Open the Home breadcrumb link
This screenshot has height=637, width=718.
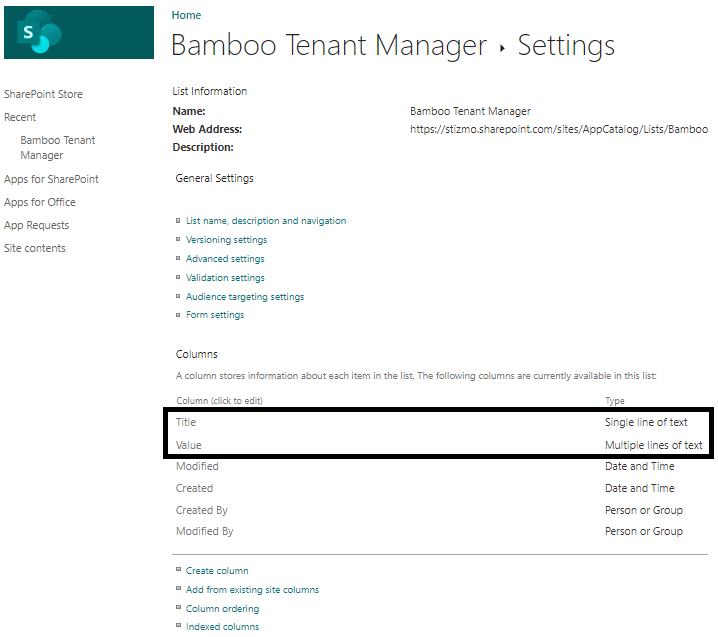coord(186,15)
